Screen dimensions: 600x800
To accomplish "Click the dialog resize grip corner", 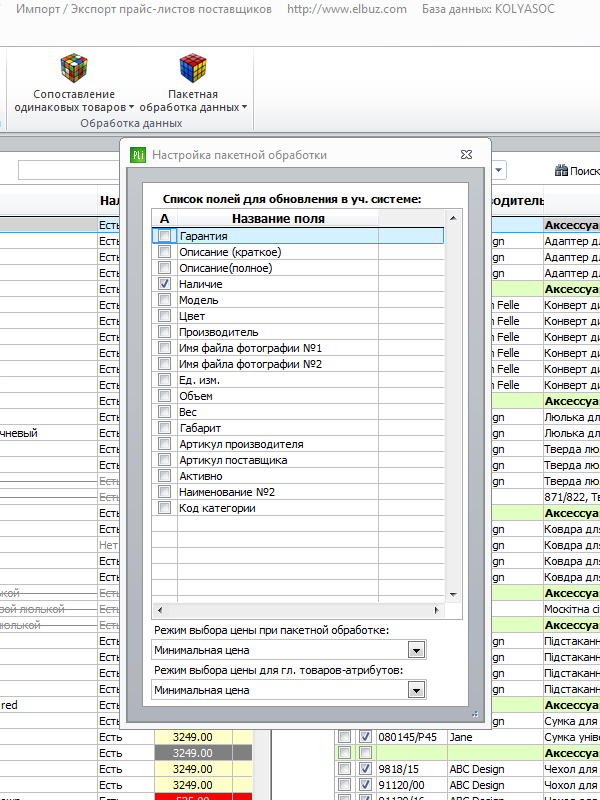I will pyautogui.click(x=474, y=714).
